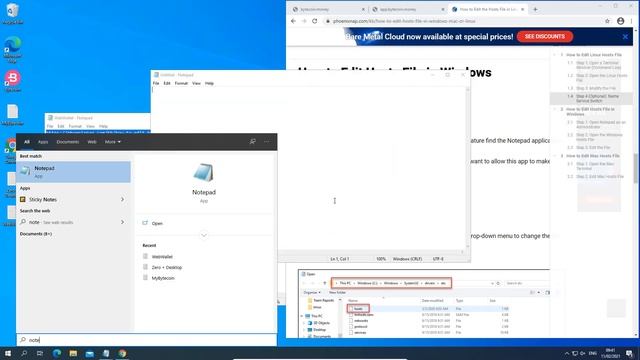Screen dimensions: 640x360
Task: Show hidden system tray icons
Action: tap(567, 353)
